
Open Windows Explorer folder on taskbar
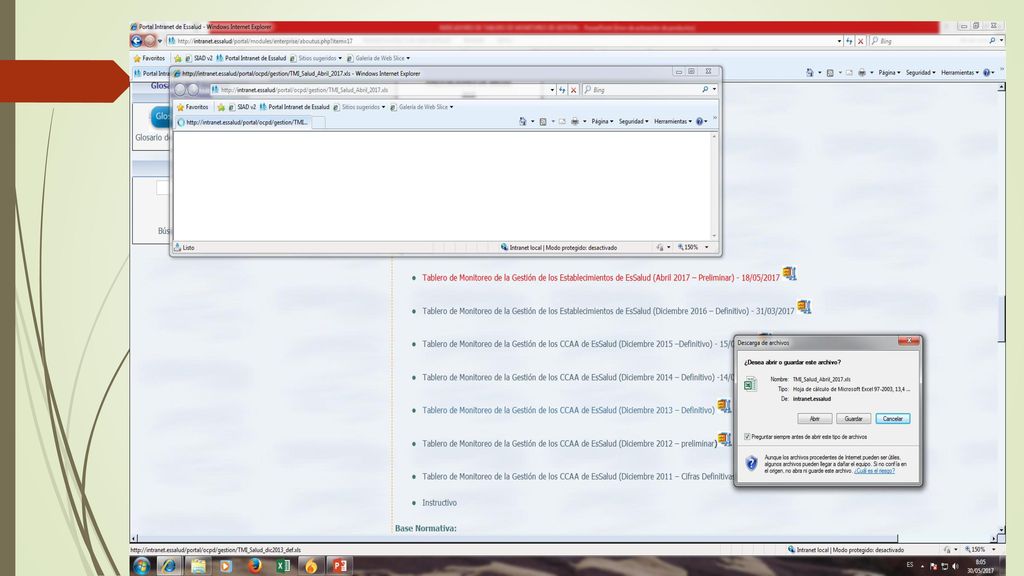point(198,566)
